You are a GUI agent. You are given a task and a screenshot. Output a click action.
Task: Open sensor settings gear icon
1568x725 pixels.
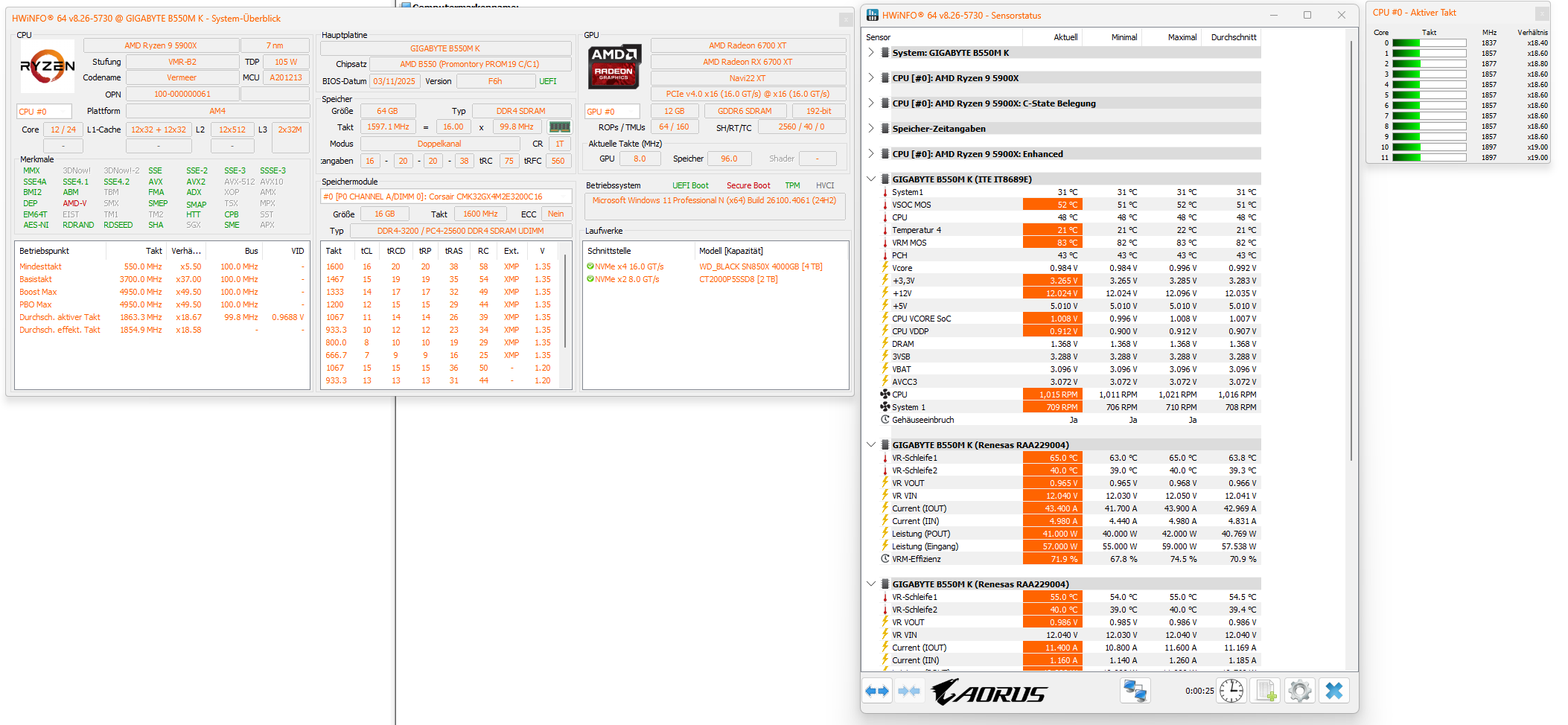click(x=1300, y=692)
